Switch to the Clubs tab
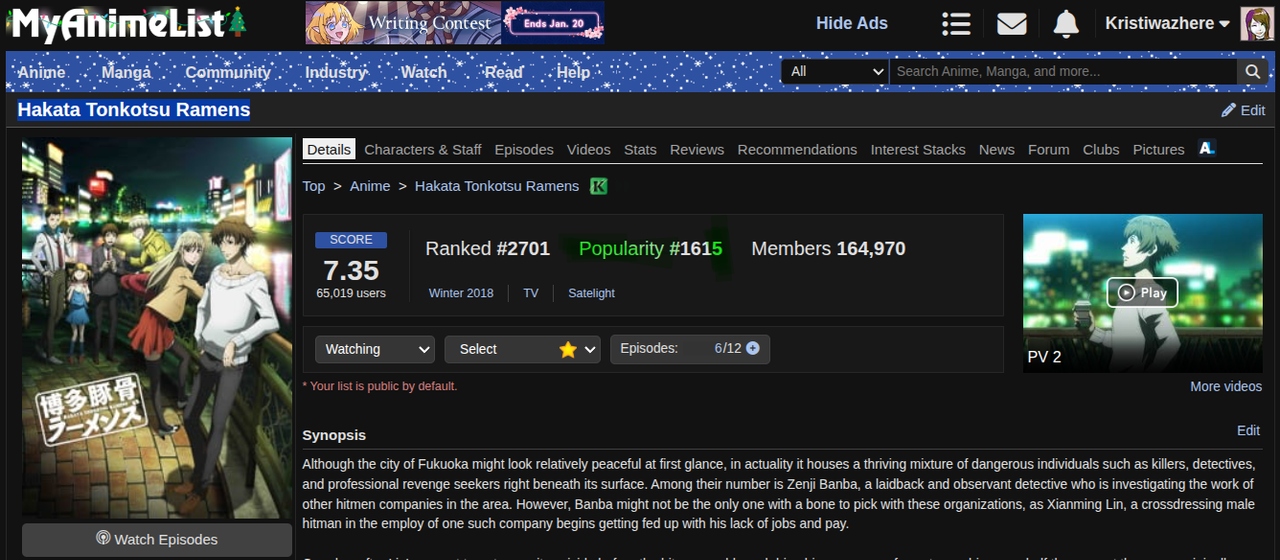 (1101, 149)
